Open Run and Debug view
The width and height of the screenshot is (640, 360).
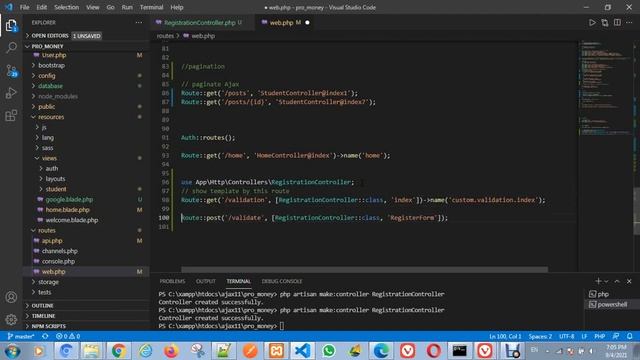pos(11,93)
